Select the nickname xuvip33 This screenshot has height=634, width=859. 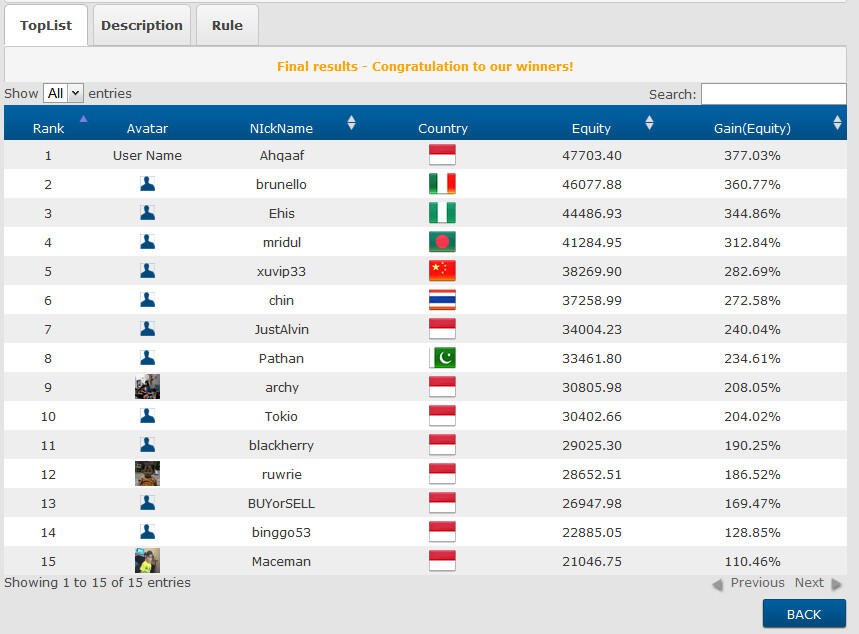(281, 272)
